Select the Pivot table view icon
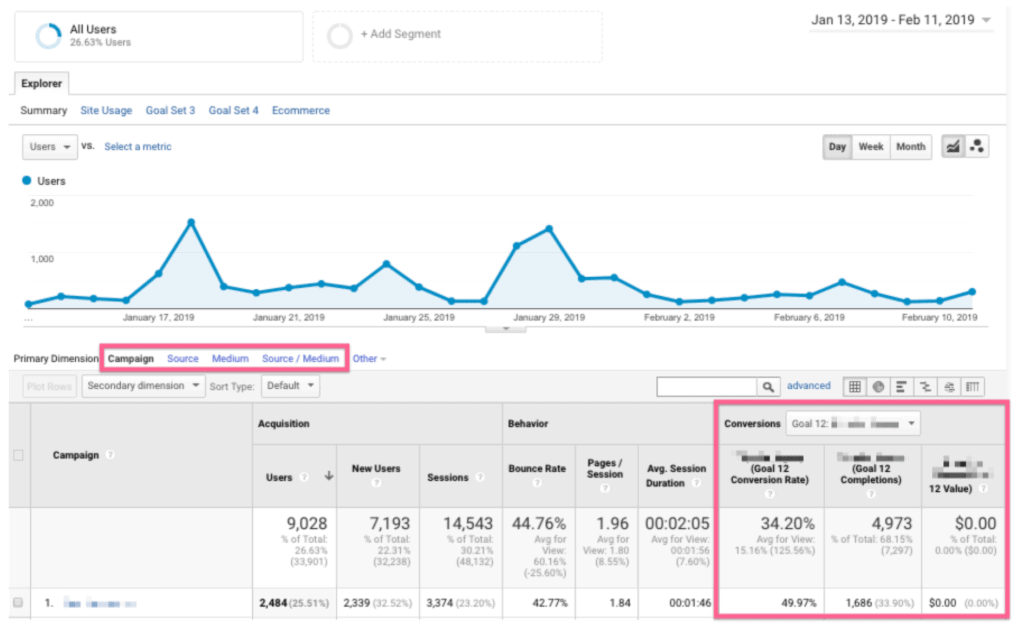The image size is (1024, 631). (972, 386)
